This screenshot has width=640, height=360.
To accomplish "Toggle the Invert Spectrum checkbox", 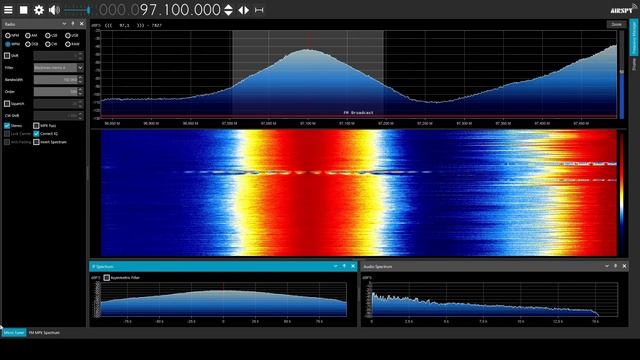I will pos(36,142).
